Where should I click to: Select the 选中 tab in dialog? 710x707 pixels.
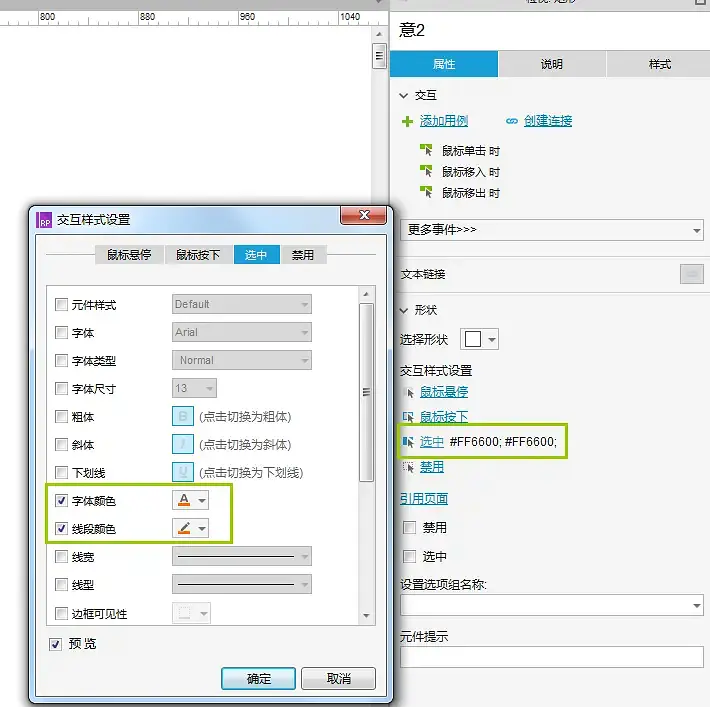click(256, 255)
